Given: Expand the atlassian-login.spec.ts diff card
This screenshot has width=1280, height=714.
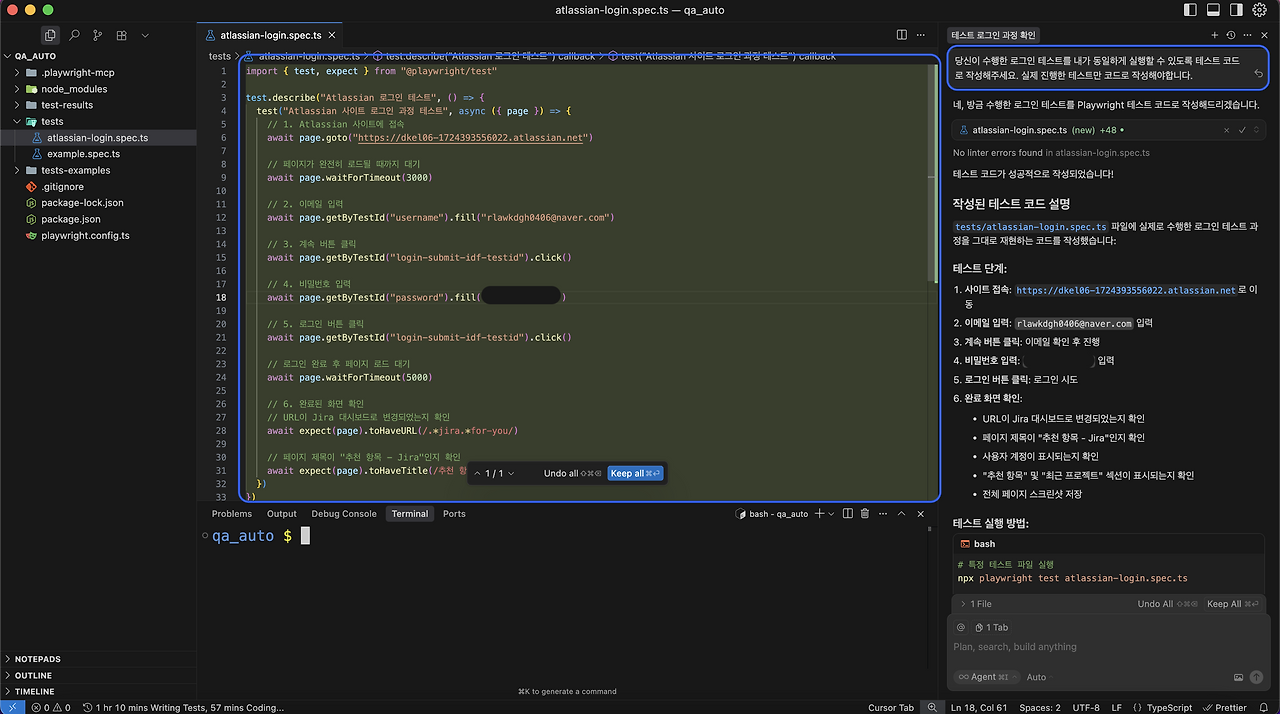Looking at the screenshot, I should [1258, 130].
